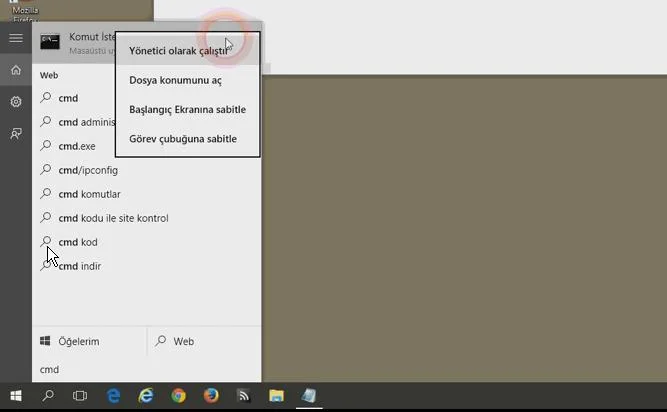Screen dimensions: 667x412
Task: Open Google Chrome from the taskbar
Action: pyautogui.click(x=178, y=396)
